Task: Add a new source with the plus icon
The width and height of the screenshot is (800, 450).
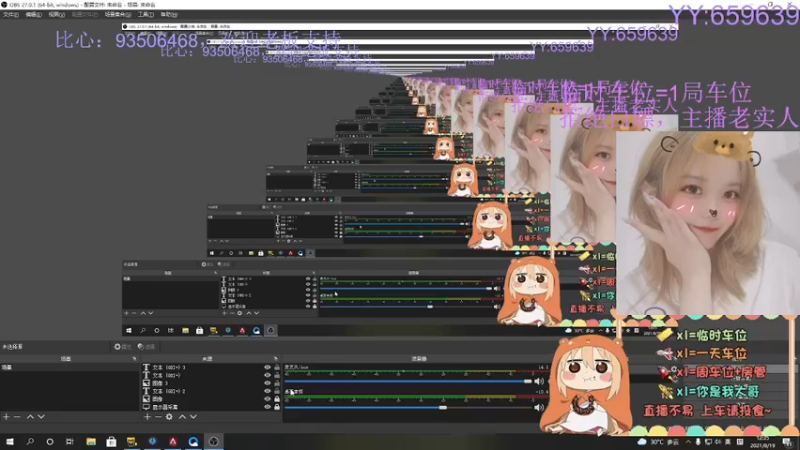Action: click(147, 417)
